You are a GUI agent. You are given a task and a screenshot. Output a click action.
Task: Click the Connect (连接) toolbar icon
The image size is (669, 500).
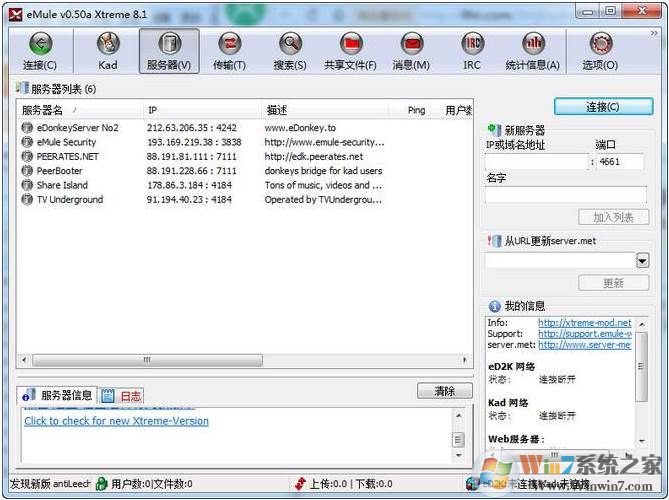(40, 51)
